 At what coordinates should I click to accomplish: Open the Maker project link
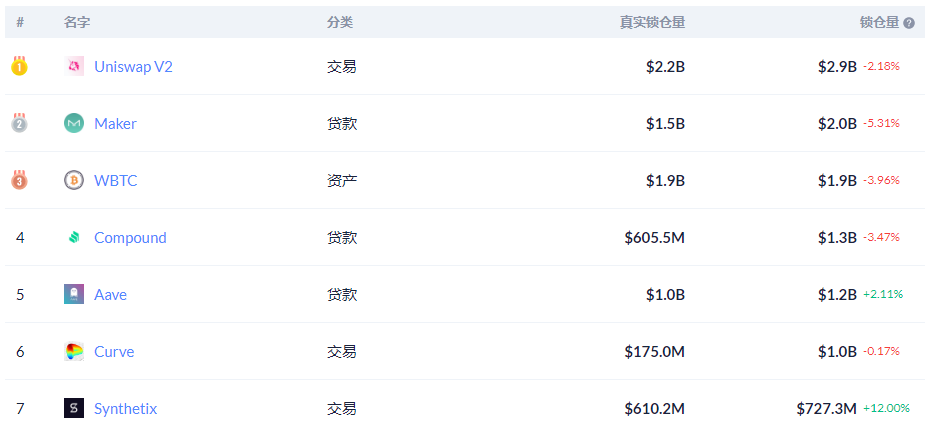pyautogui.click(x=115, y=124)
